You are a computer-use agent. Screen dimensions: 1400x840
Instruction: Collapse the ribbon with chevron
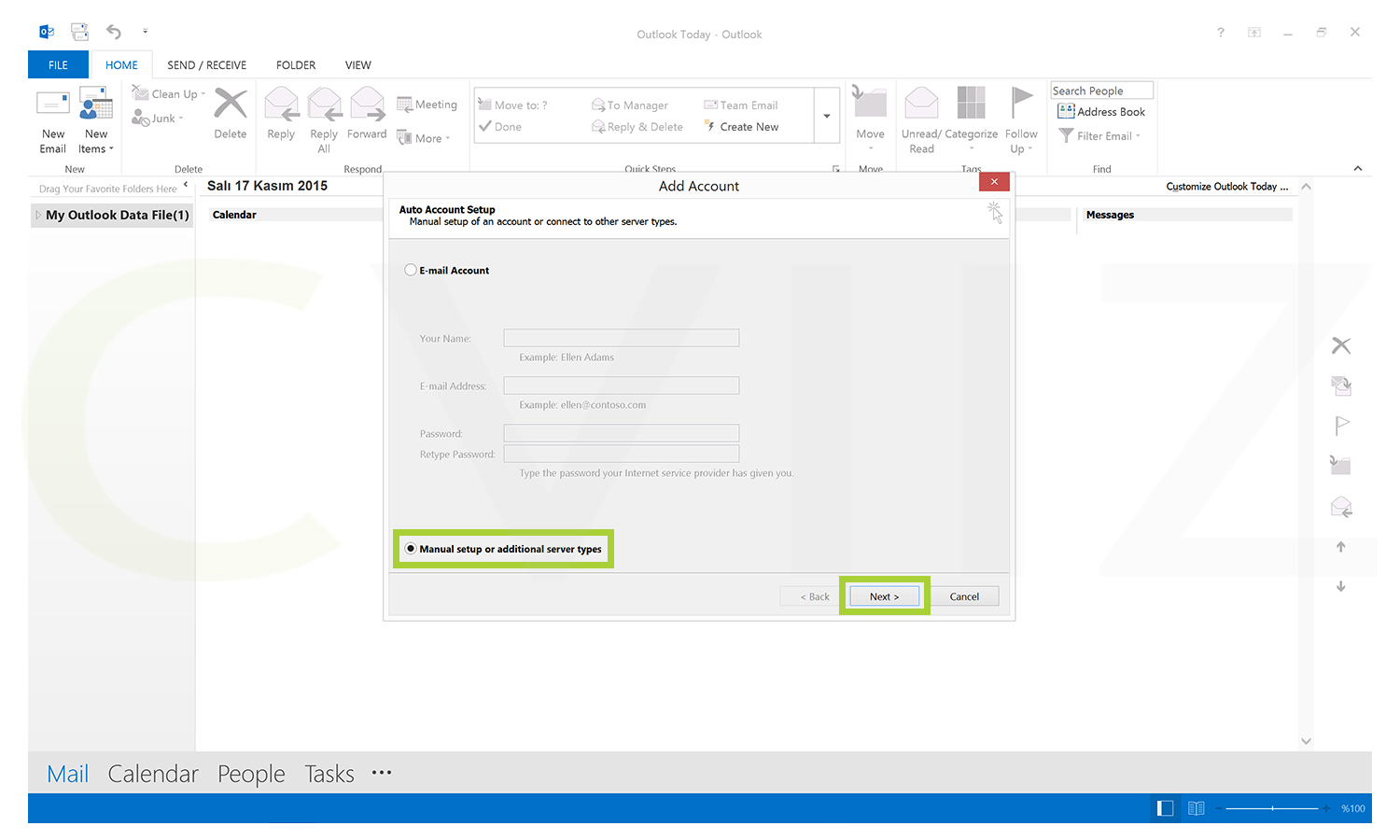coord(1358,168)
